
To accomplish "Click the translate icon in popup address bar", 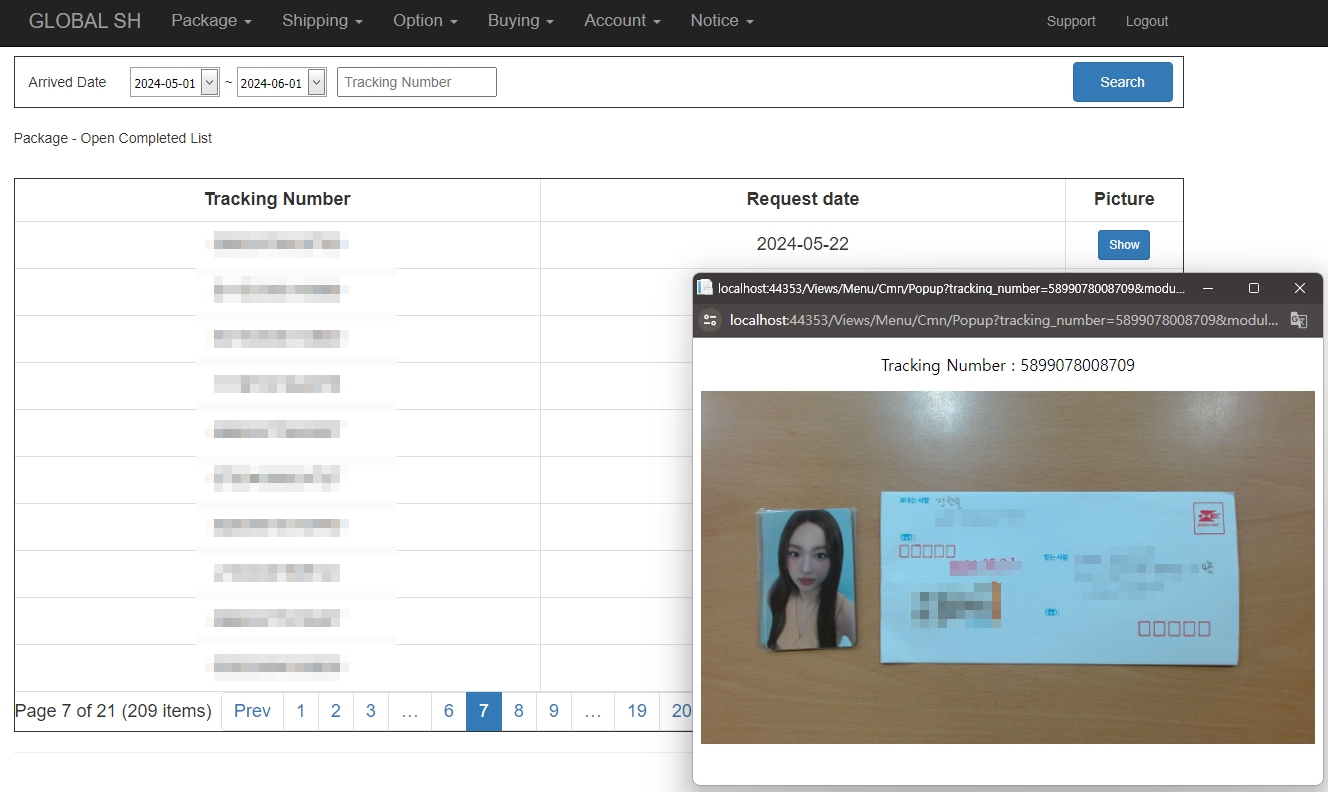I will (x=1298, y=320).
